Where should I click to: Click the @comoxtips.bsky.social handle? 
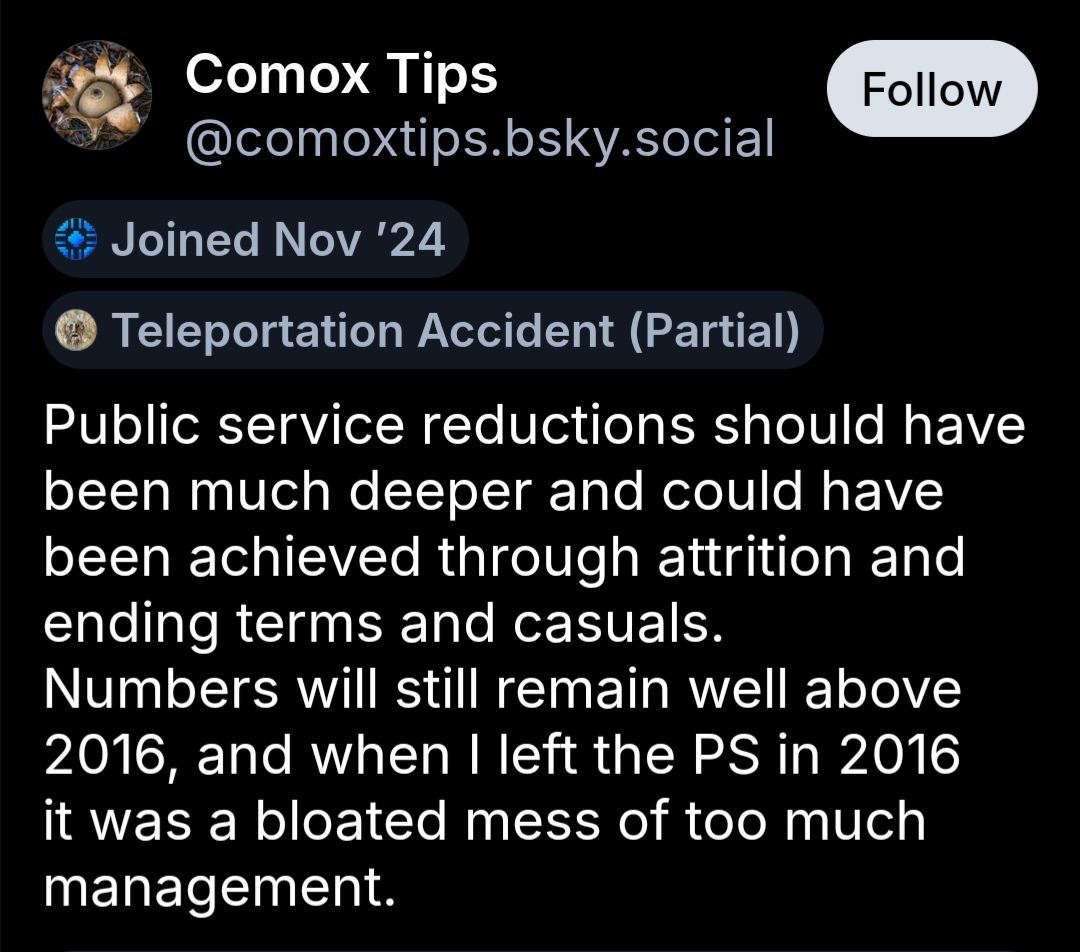click(x=480, y=138)
